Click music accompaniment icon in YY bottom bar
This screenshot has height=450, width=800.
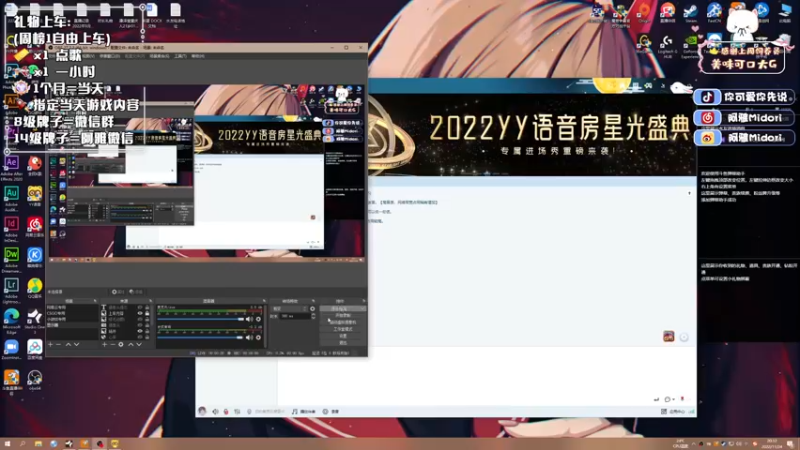point(294,411)
